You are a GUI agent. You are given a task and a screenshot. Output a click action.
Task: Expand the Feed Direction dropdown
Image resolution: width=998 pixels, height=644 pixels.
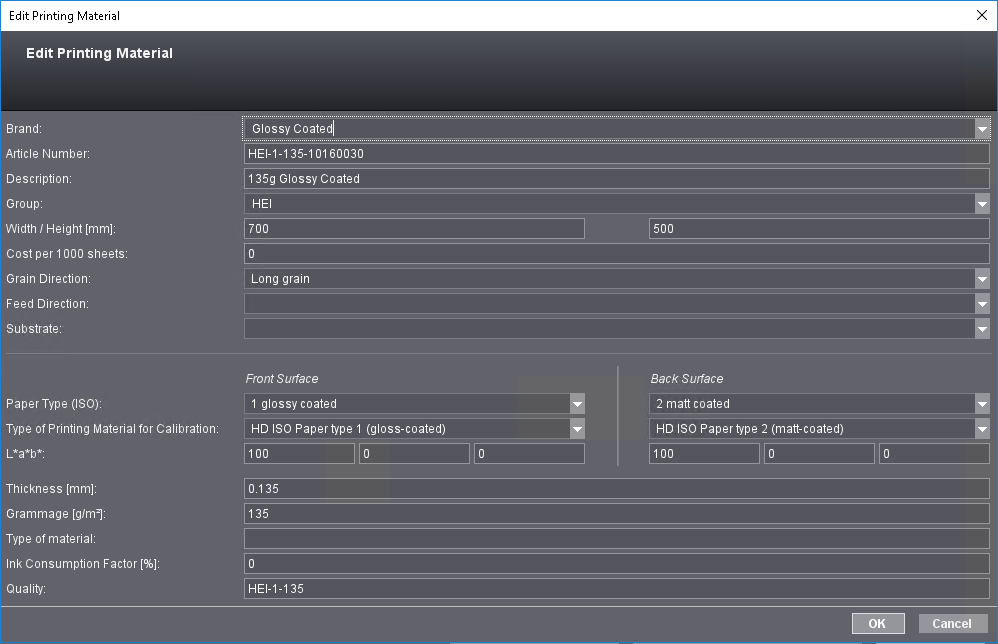point(982,304)
